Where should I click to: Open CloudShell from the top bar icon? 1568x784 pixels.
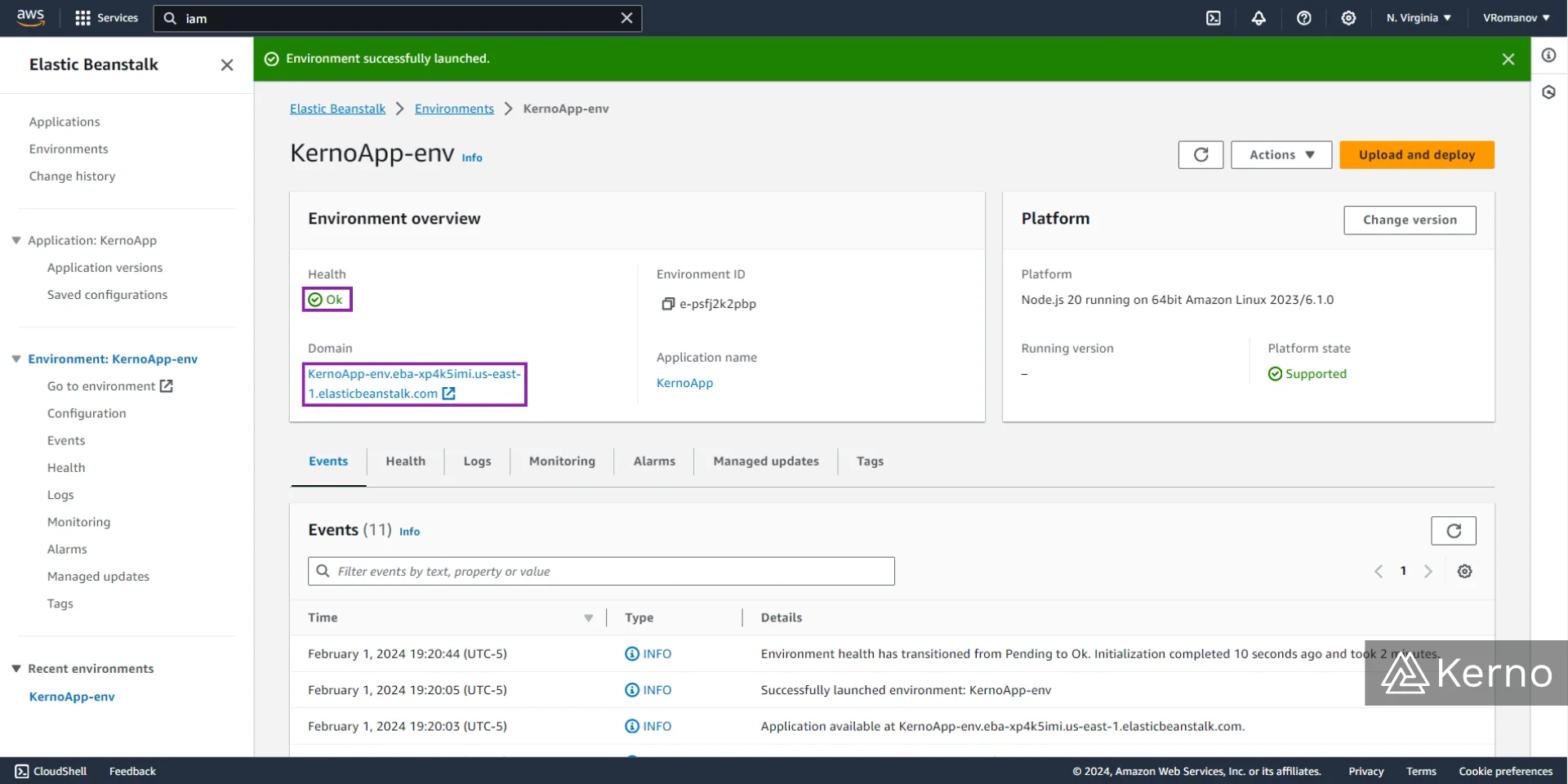click(x=1214, y=18)
